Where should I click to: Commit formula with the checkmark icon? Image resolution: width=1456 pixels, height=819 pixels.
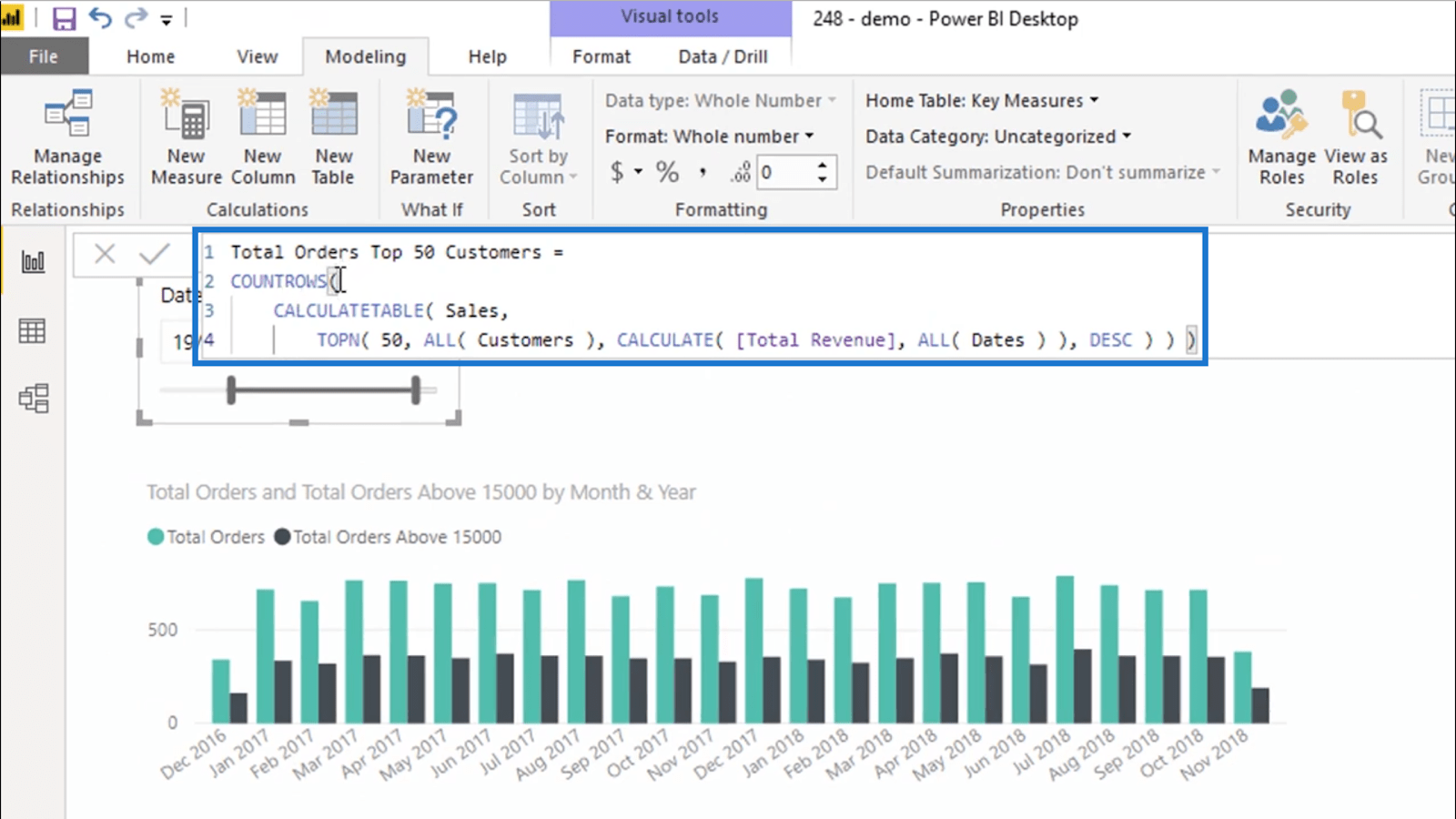[x=155, y=254]
